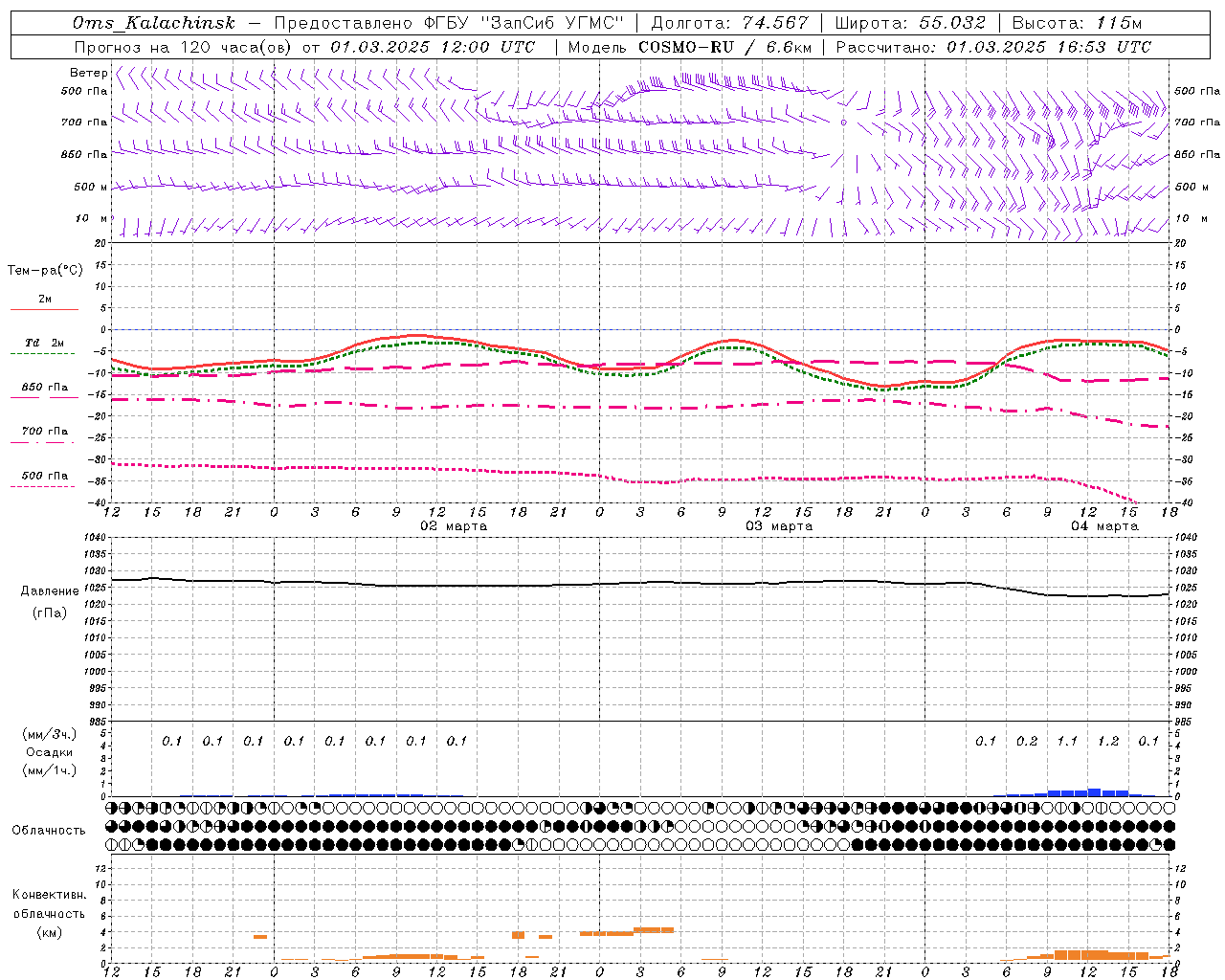Click the 850 гПа temperature legend entry
This screenshot has height=980, width=1225.
tap(45, 388)
